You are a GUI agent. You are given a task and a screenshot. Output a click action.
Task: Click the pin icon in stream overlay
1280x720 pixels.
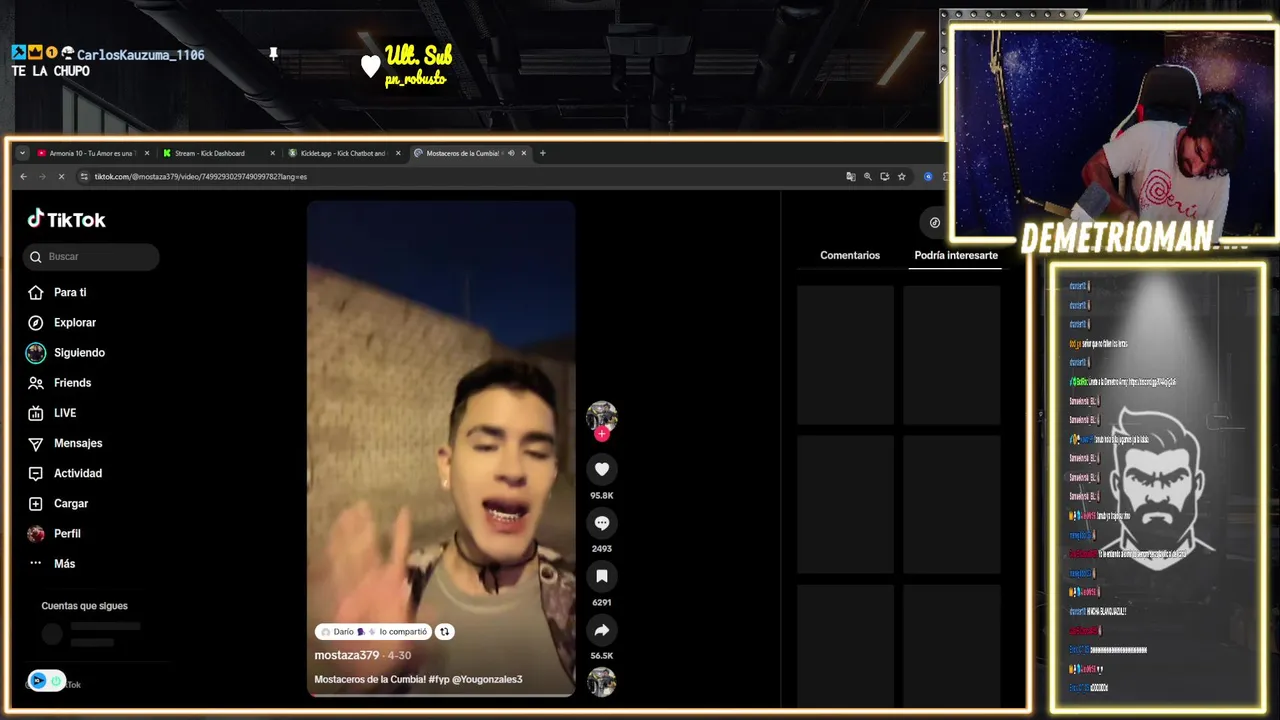coord(273,54)
